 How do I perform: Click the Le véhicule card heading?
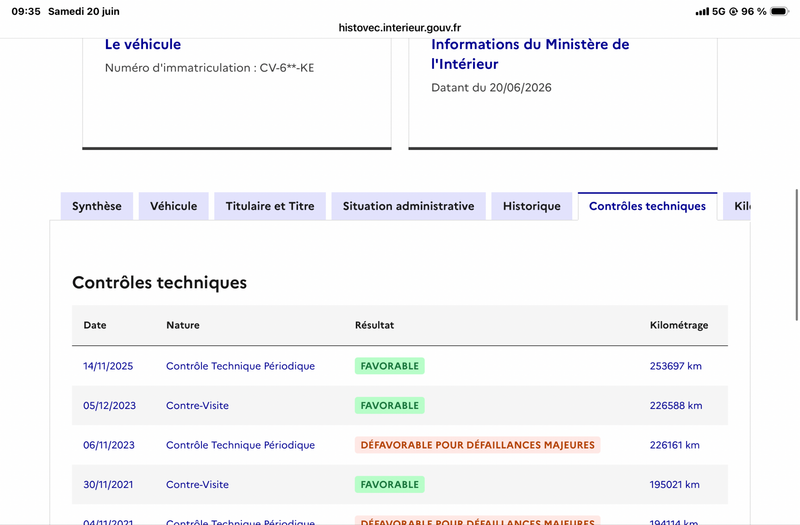click(x=143, y=44)
